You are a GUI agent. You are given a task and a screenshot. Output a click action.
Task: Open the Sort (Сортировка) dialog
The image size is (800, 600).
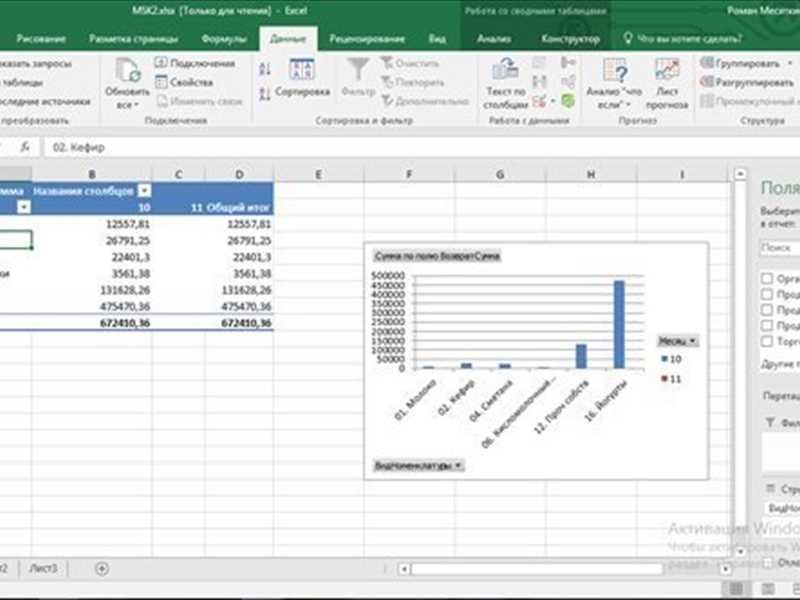click(302, 78)
